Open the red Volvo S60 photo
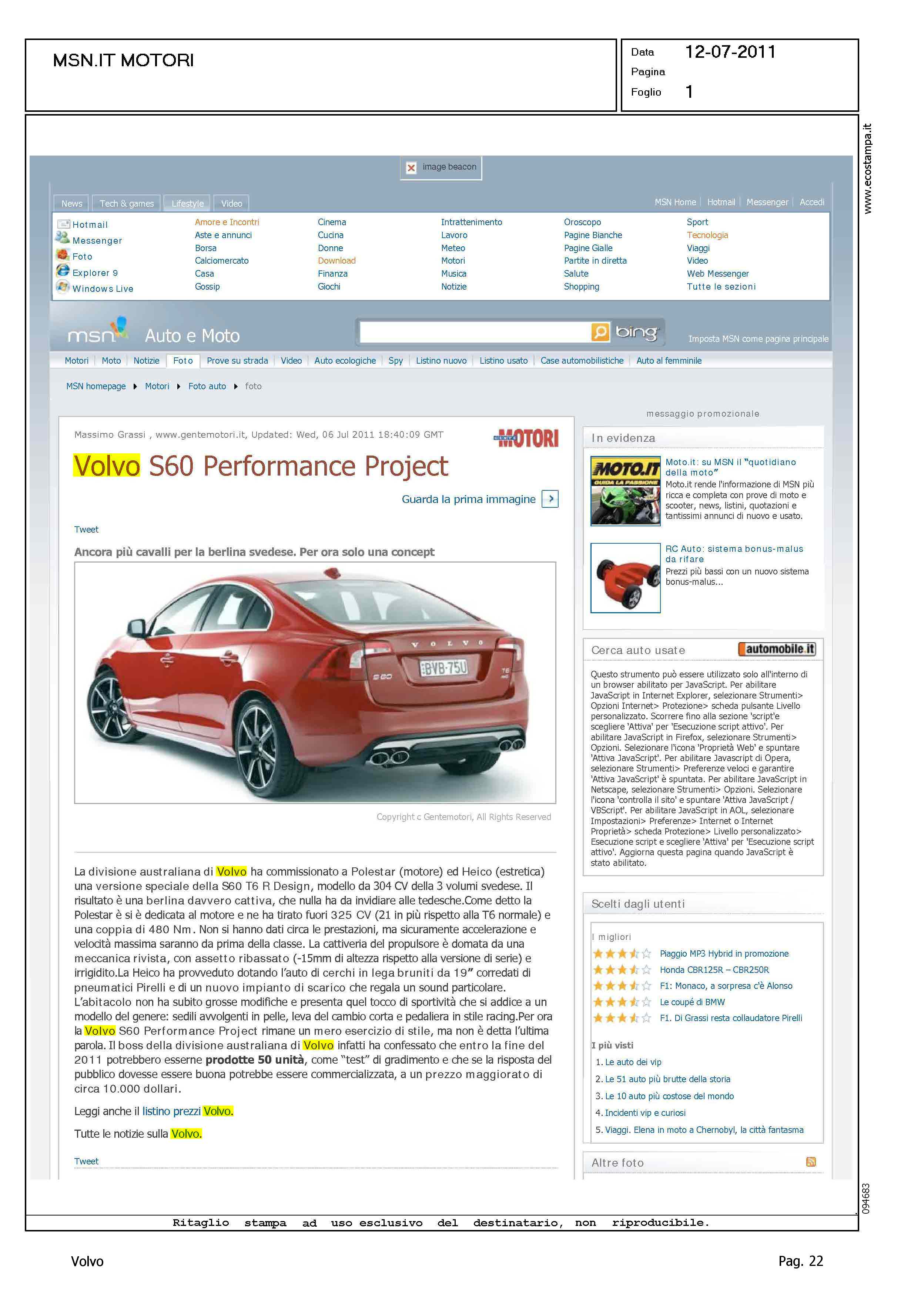Image resolution: width=924 pixels, height=1297 pixels. click(x=315, y=682)
